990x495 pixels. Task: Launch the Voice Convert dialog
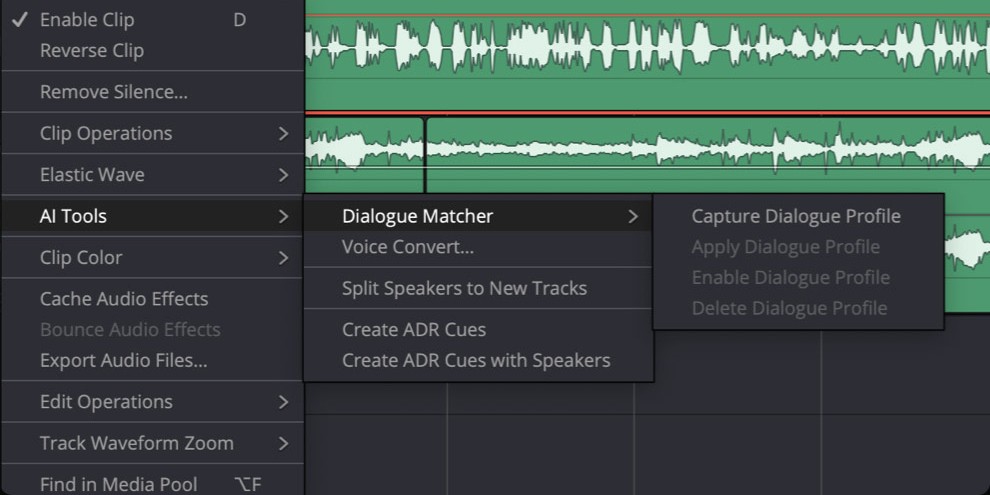click(x=407, y=247)
